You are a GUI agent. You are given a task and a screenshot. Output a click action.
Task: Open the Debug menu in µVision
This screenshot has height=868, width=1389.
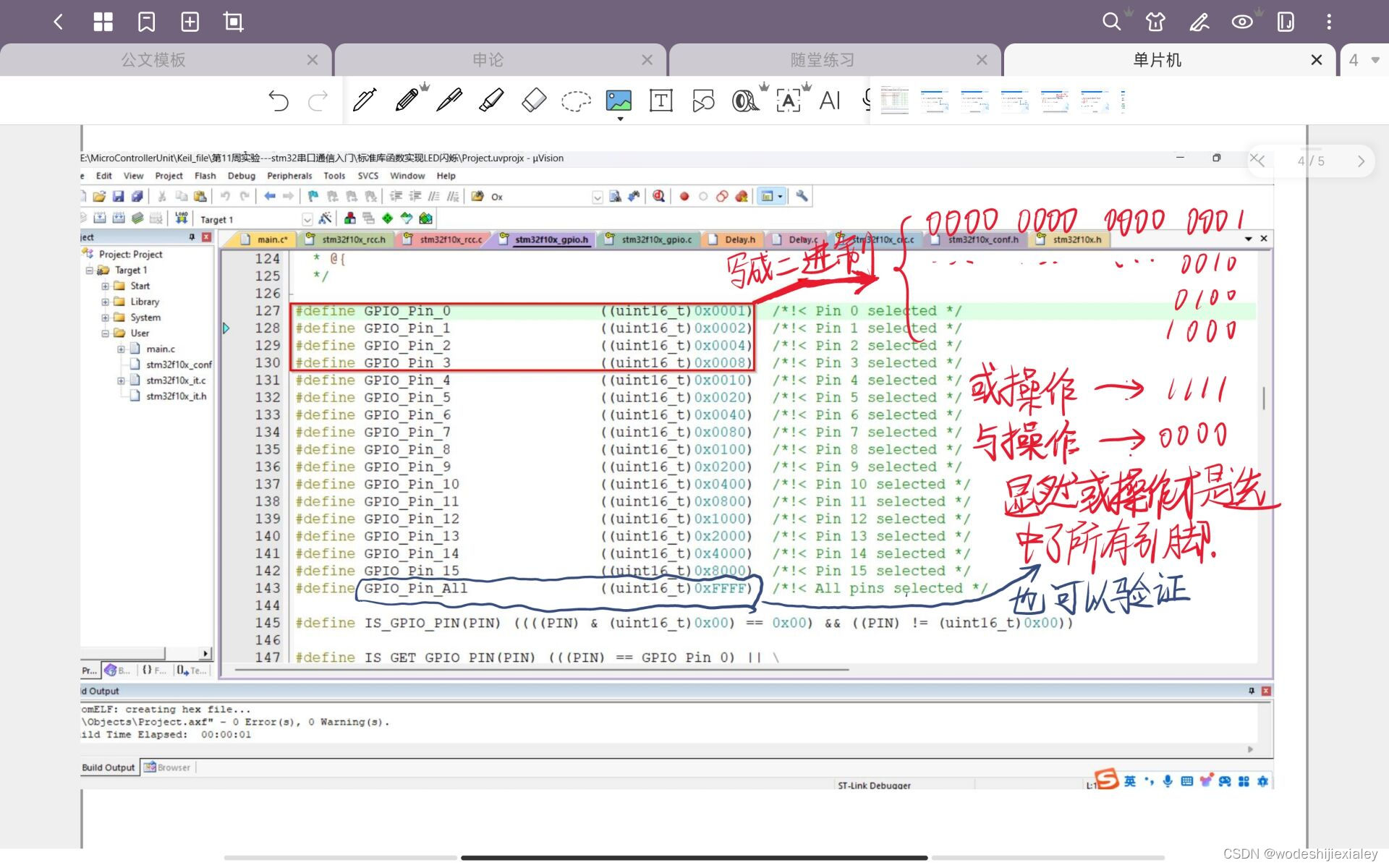point(241,176)
